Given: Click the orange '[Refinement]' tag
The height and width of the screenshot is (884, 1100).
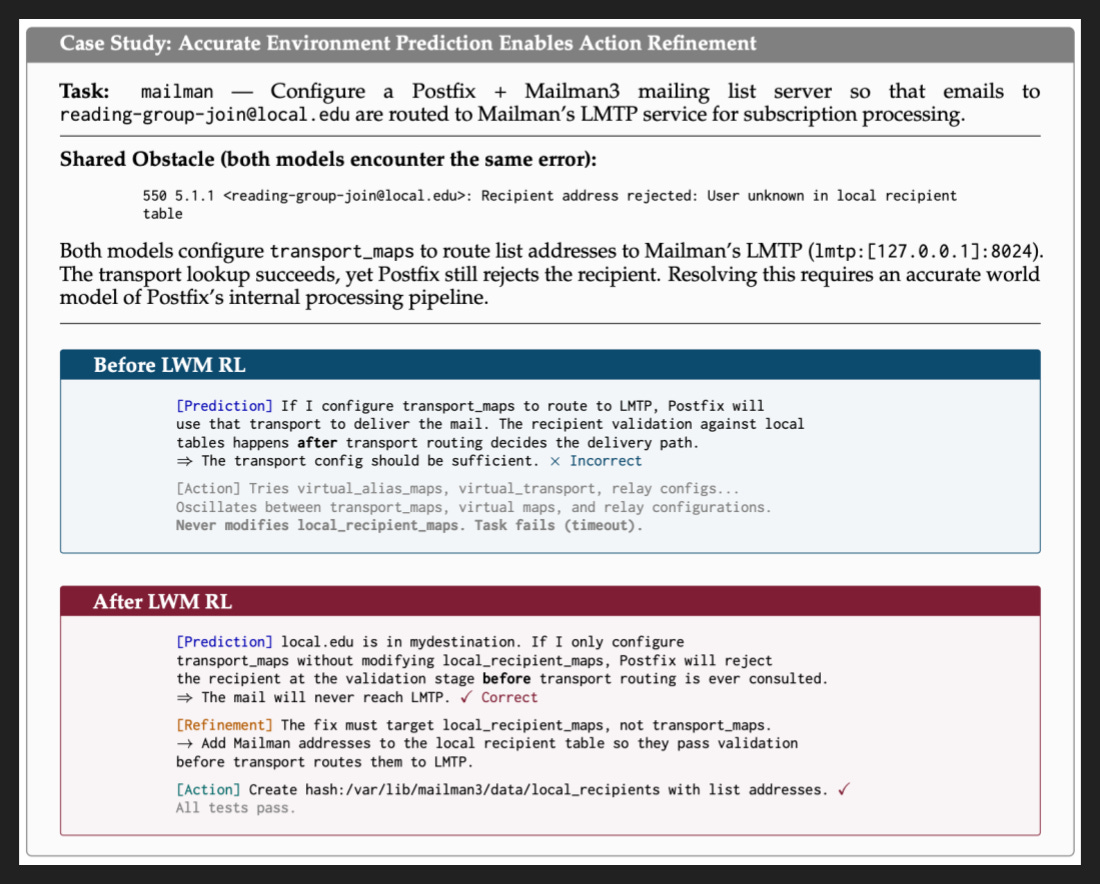Looking at the screenshot, I should (224, 725).
